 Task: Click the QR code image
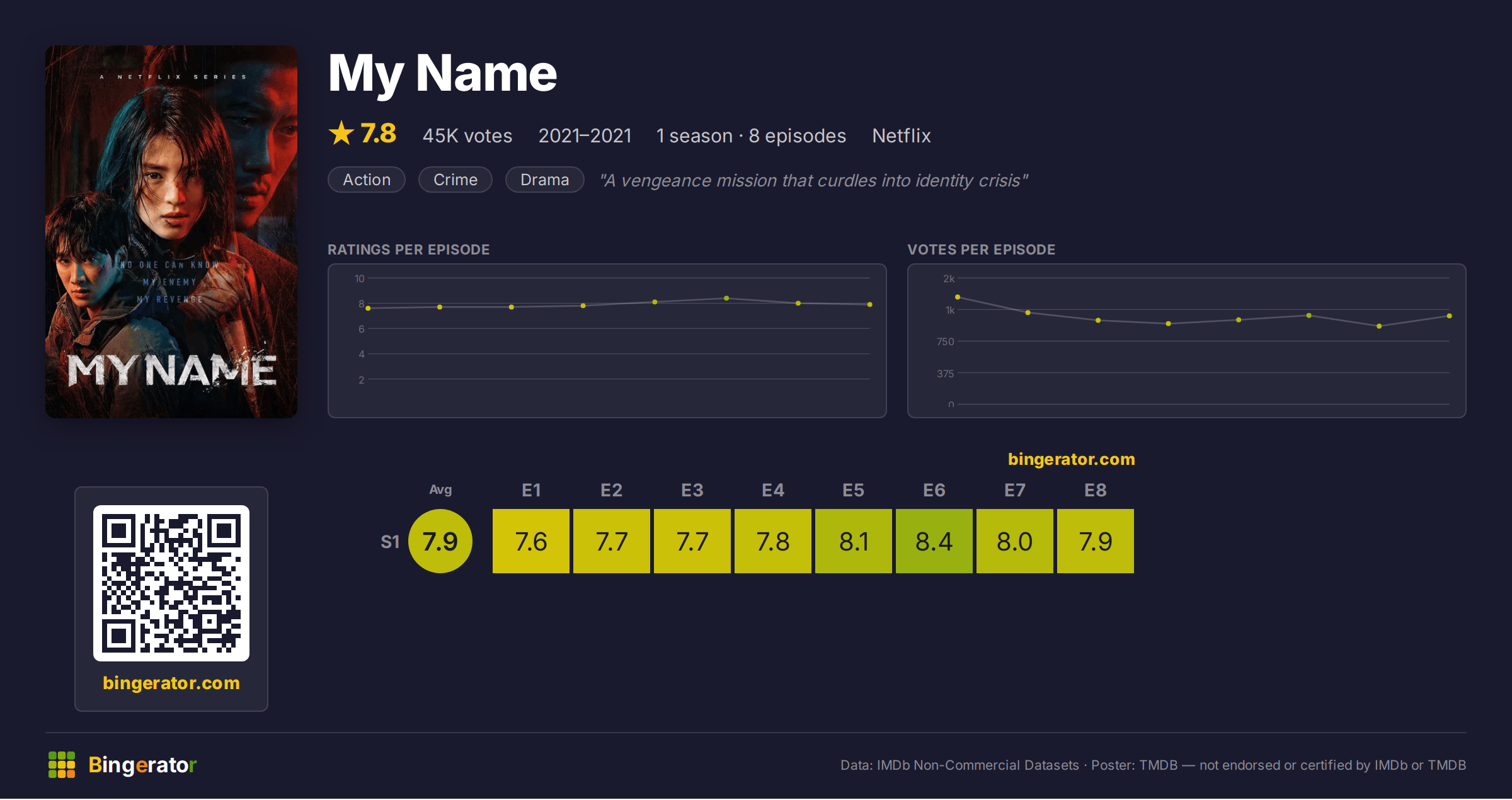(x=171, y=583)
